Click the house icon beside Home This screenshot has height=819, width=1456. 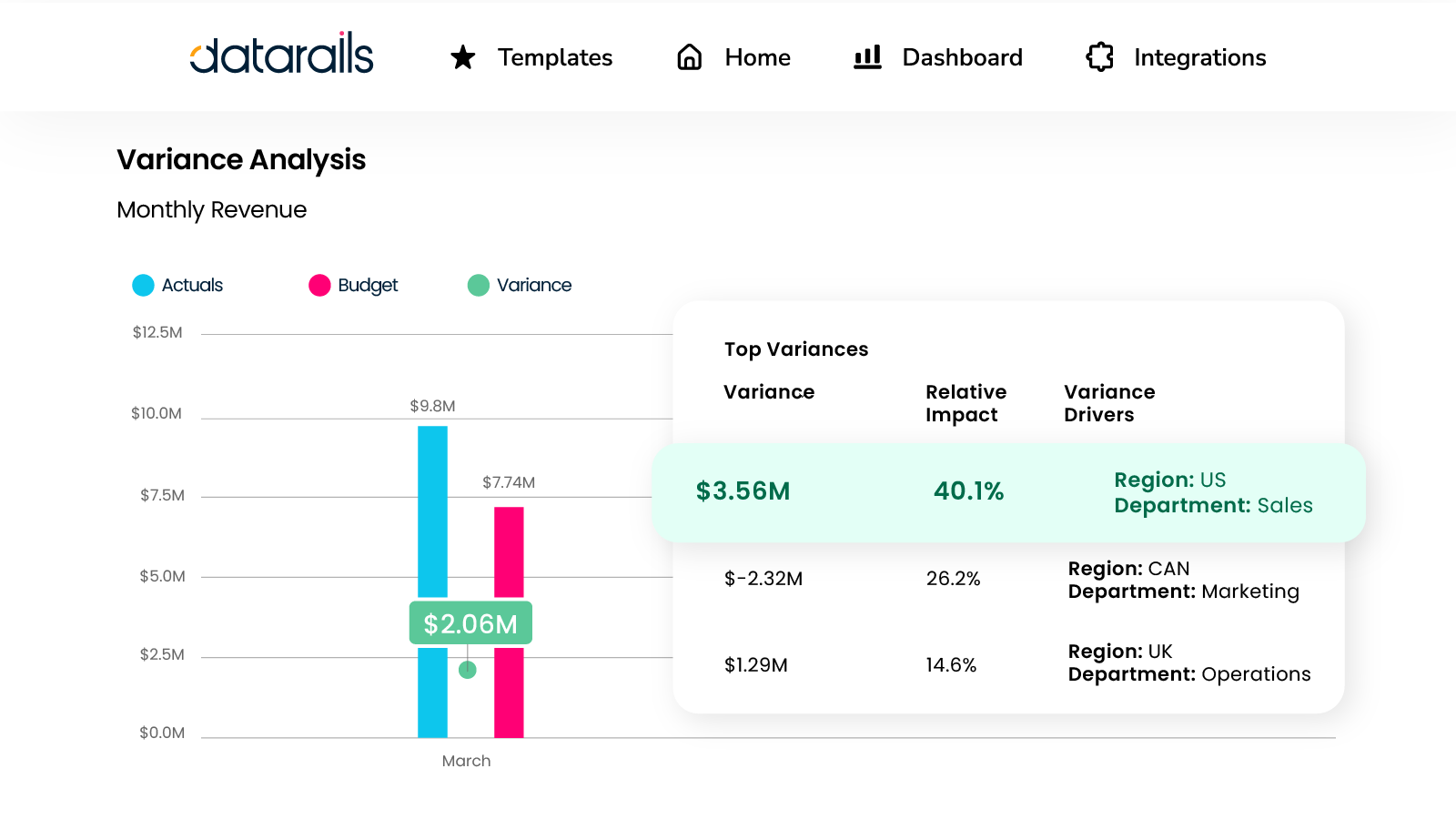690,57
